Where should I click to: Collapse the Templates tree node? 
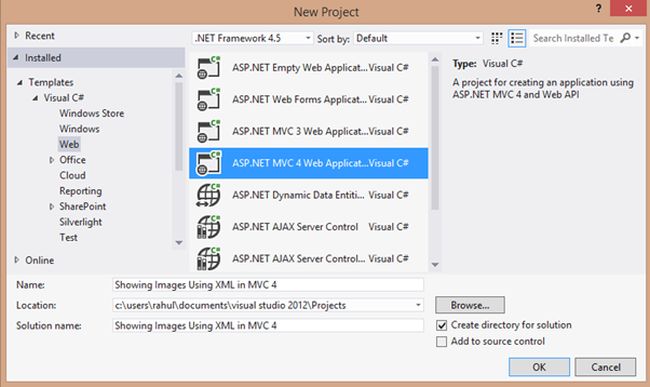point(19,82)
